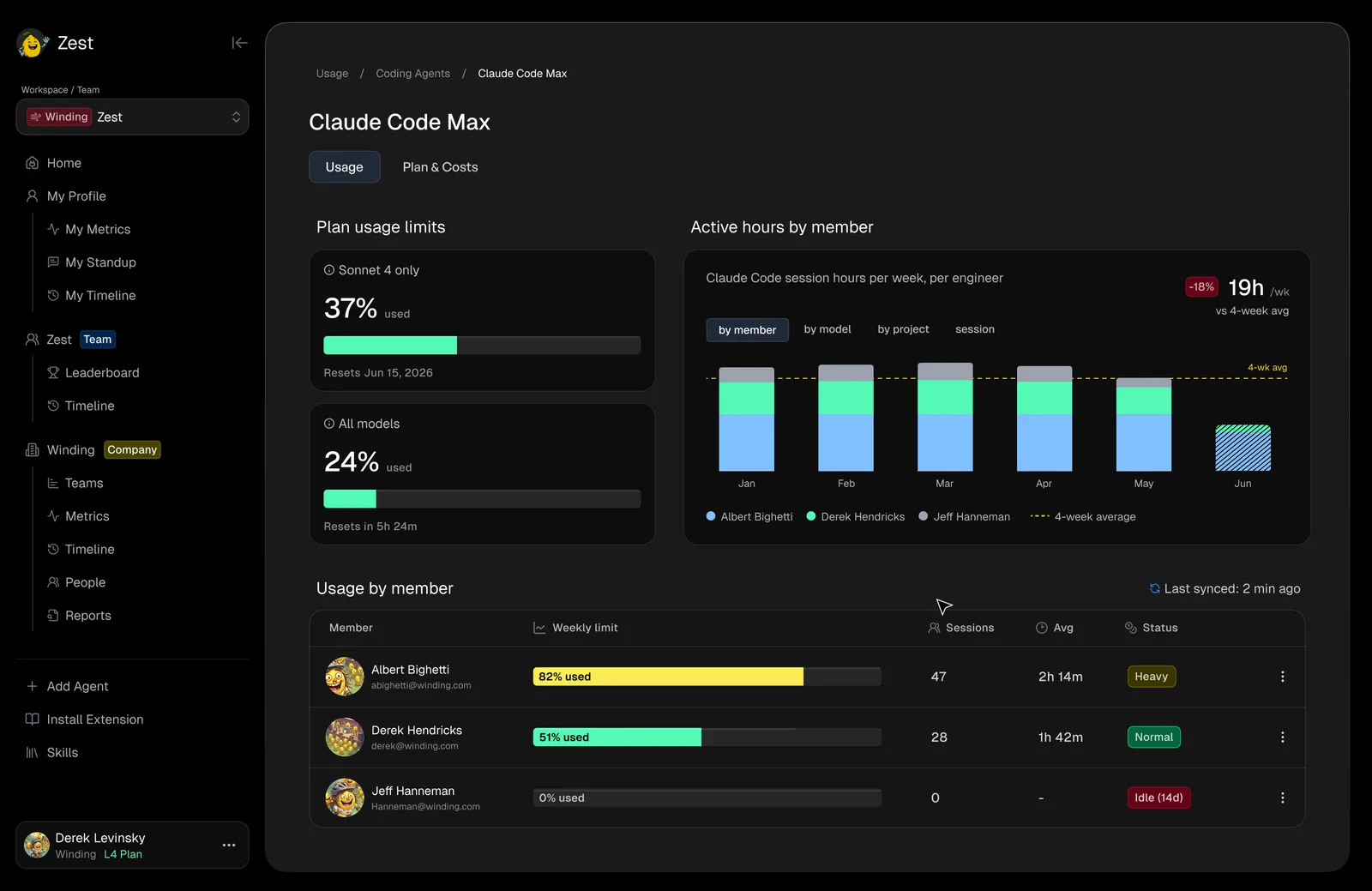Go to Home in the sidebar
Screen dimensions: 1372x891
pyautogui.click(x=53, y=163)
